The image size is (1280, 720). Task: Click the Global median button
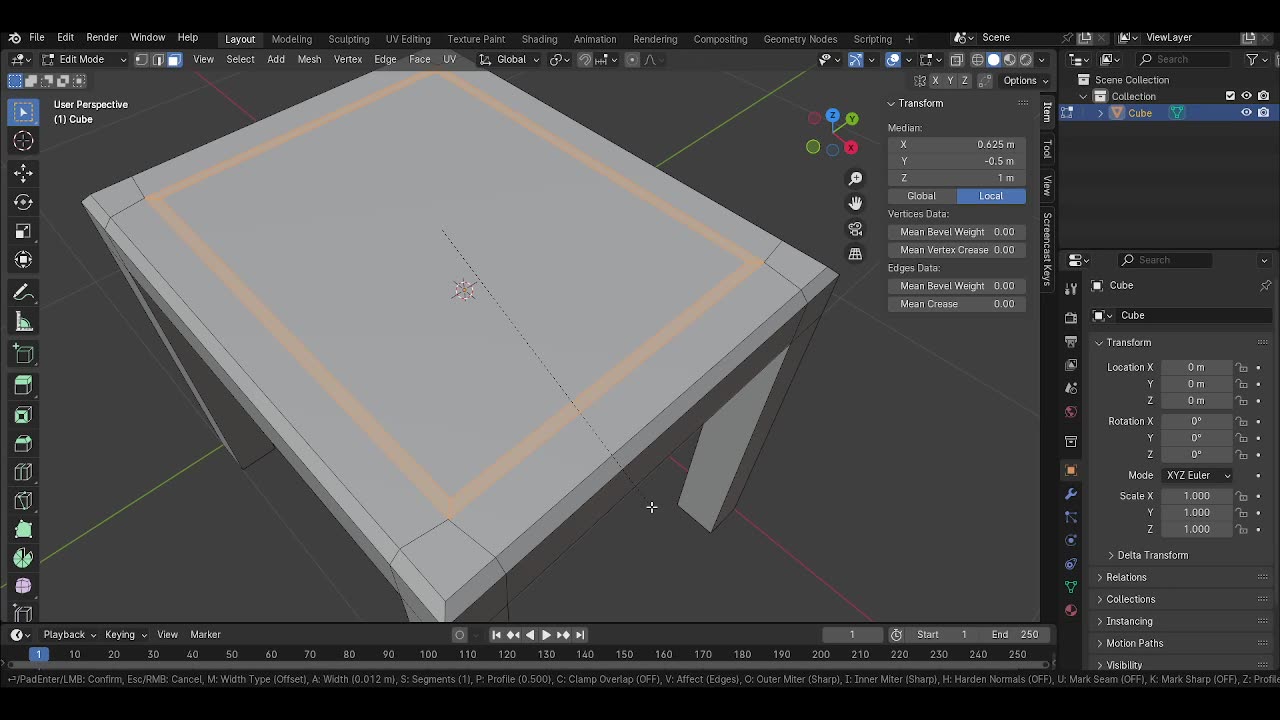(921, 196)
